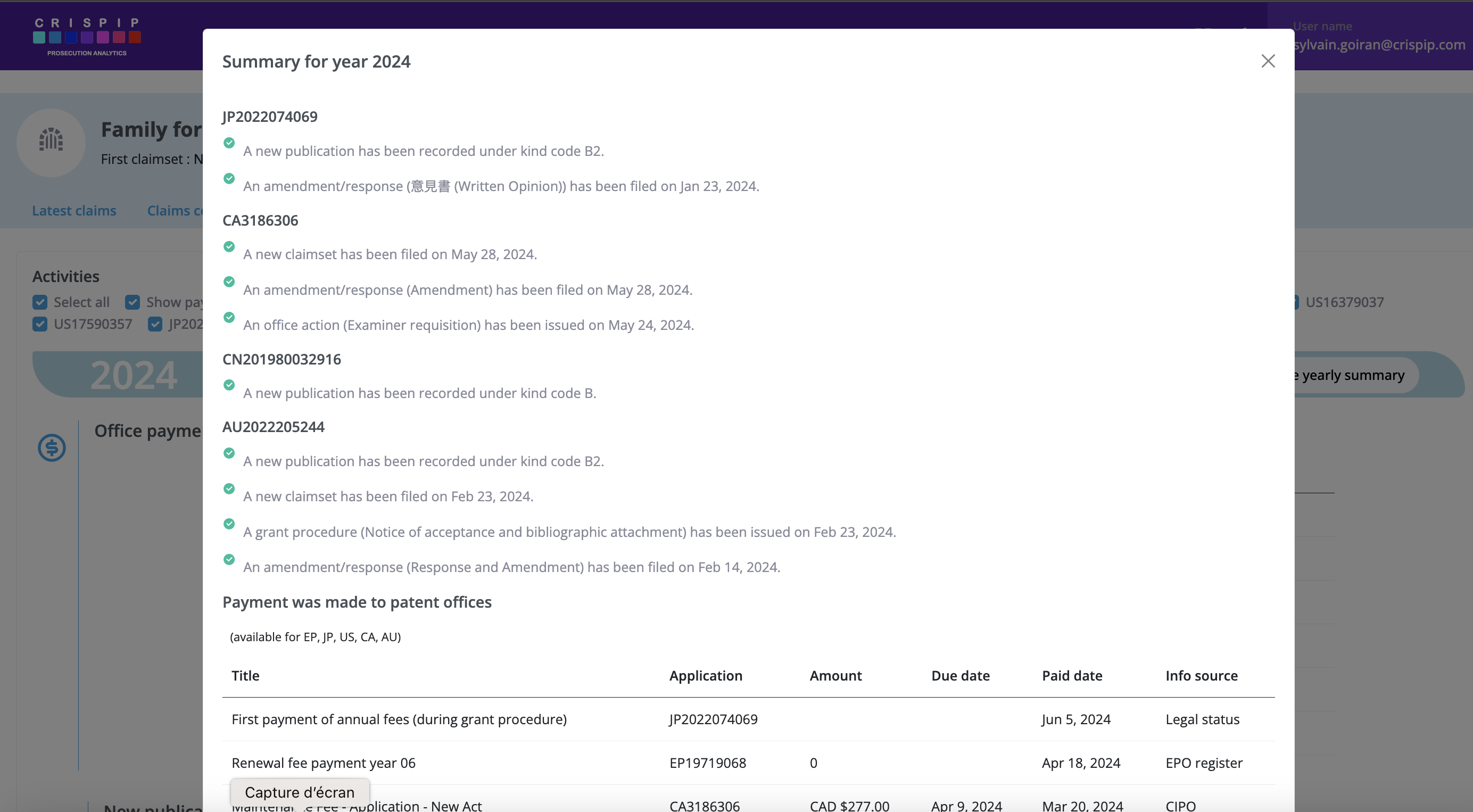Click the Application column header
This screenshot has width=1473, height=812.
[706, 675]
